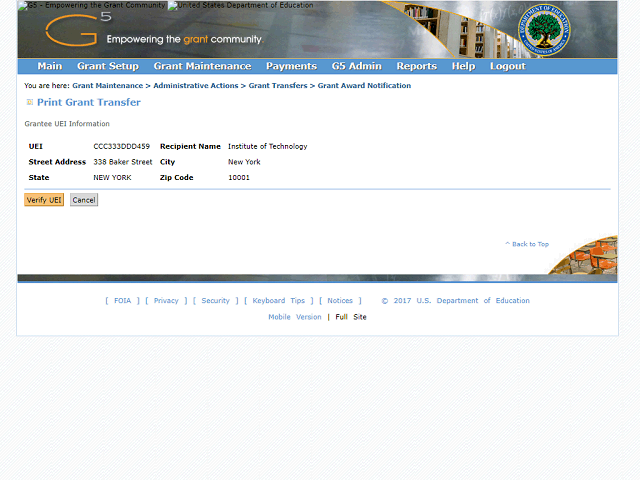The image size is (640, 480).
Task: Open the Keyboard Tips footer link
Action: tap(279, 301)
